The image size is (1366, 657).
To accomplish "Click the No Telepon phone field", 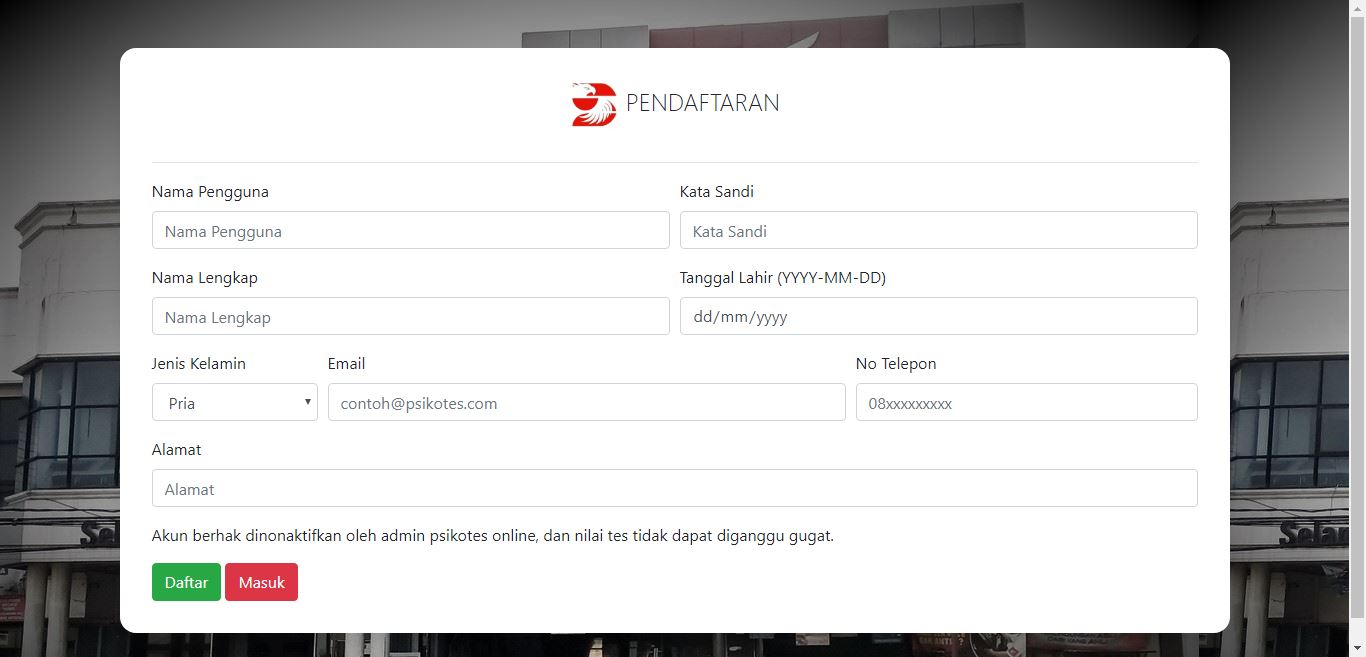I will [1026, 402].
